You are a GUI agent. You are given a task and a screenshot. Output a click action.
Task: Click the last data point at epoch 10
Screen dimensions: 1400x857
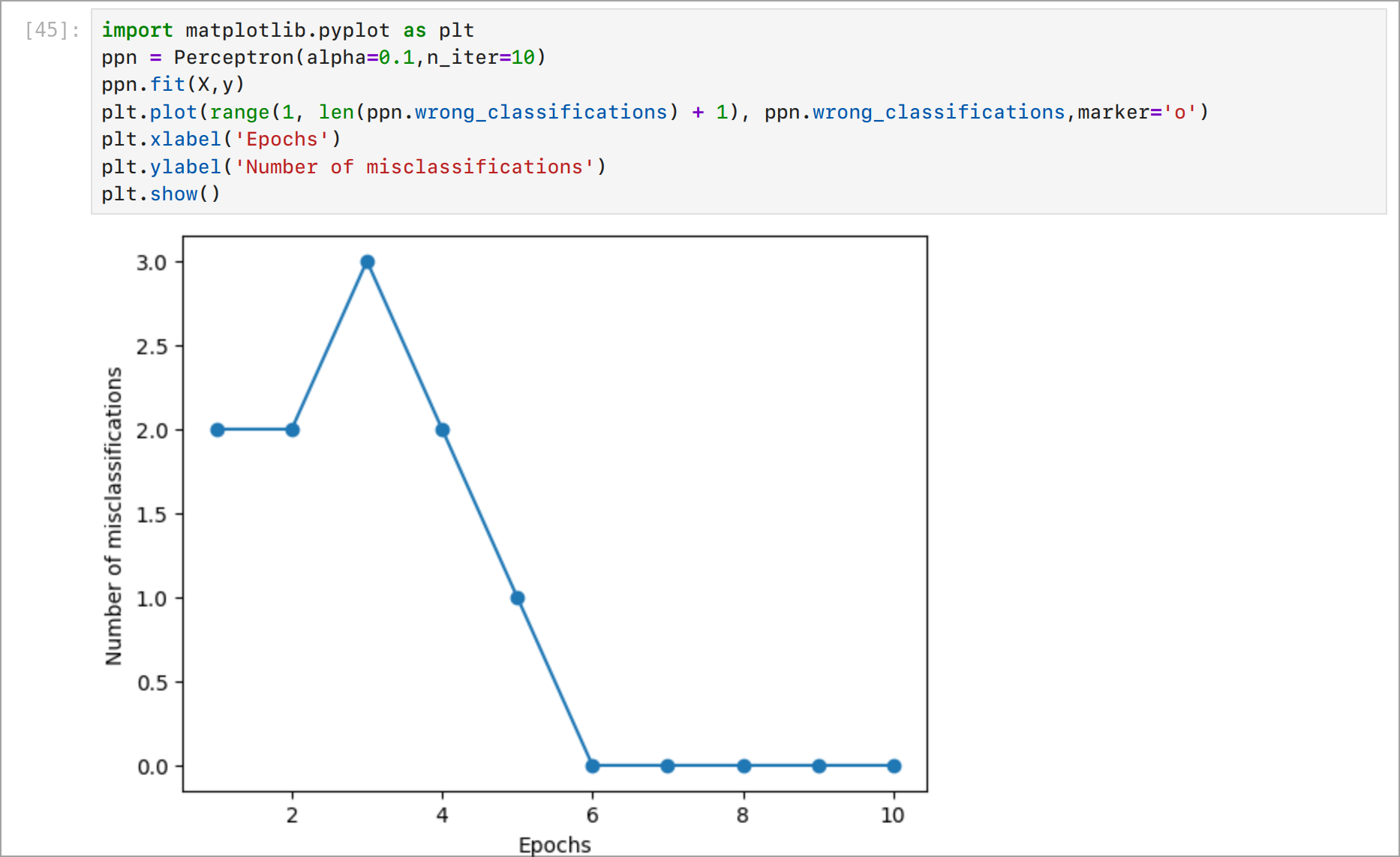pyautogui.click(x=893, y=765)
